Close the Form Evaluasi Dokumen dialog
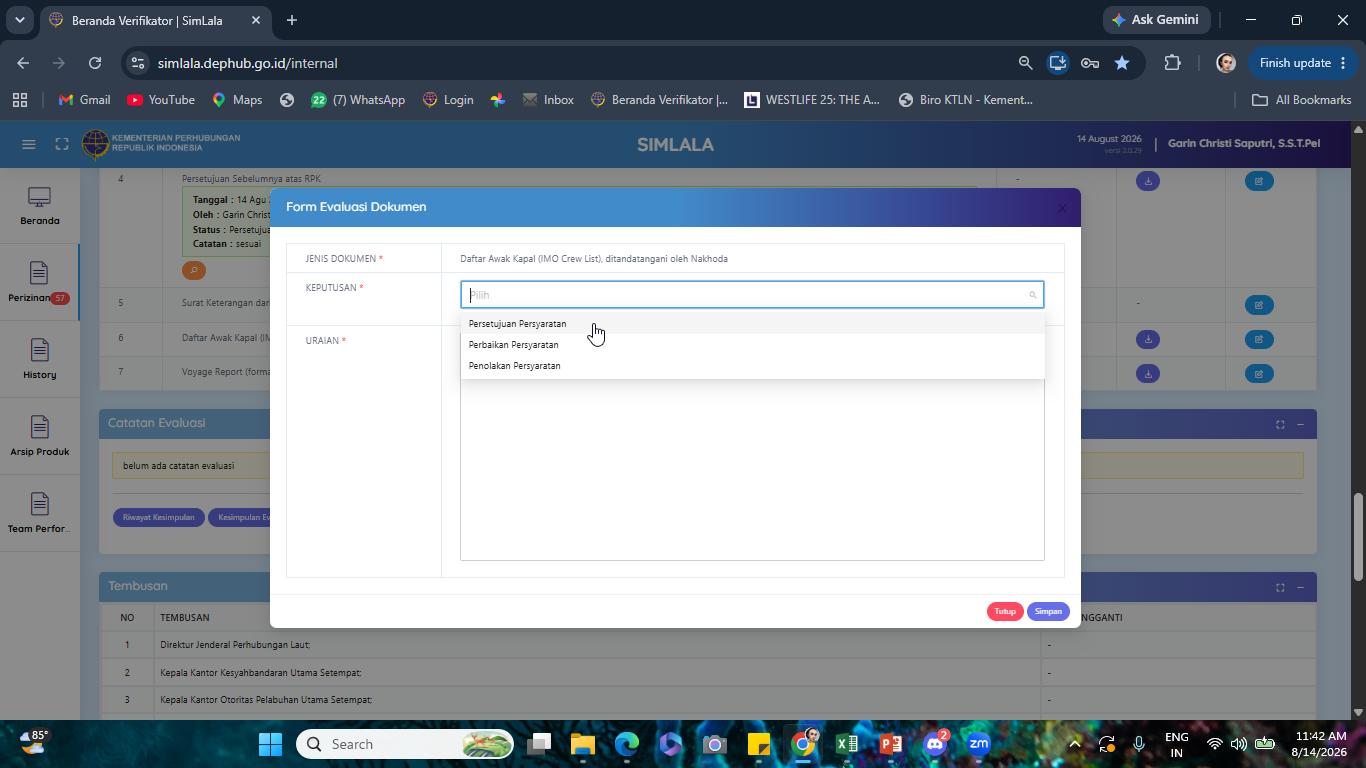The height and width of the screenshot is (768, 1366). (x=1062, y=208)
